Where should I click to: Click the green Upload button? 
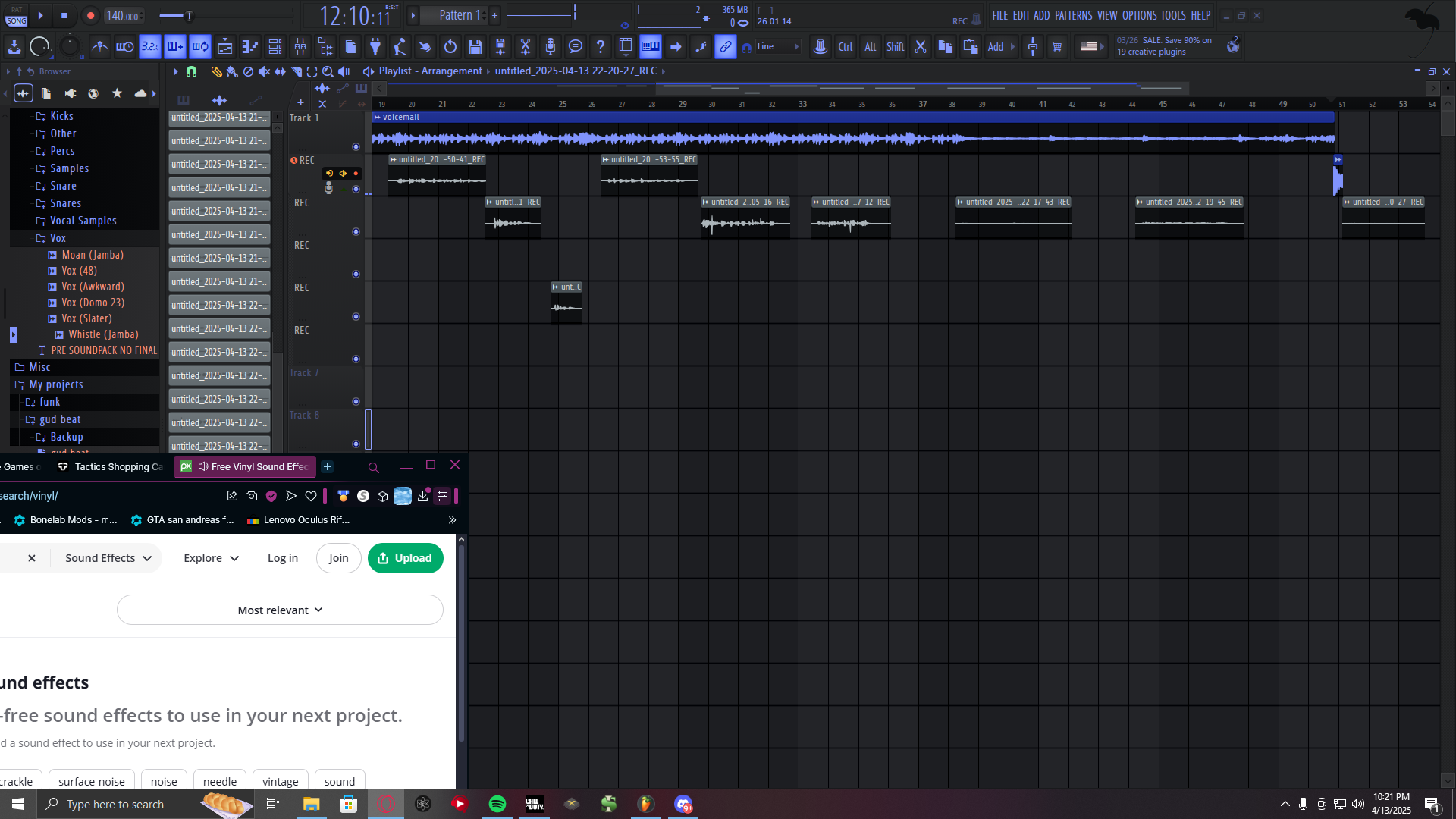[x=405, y=558]
